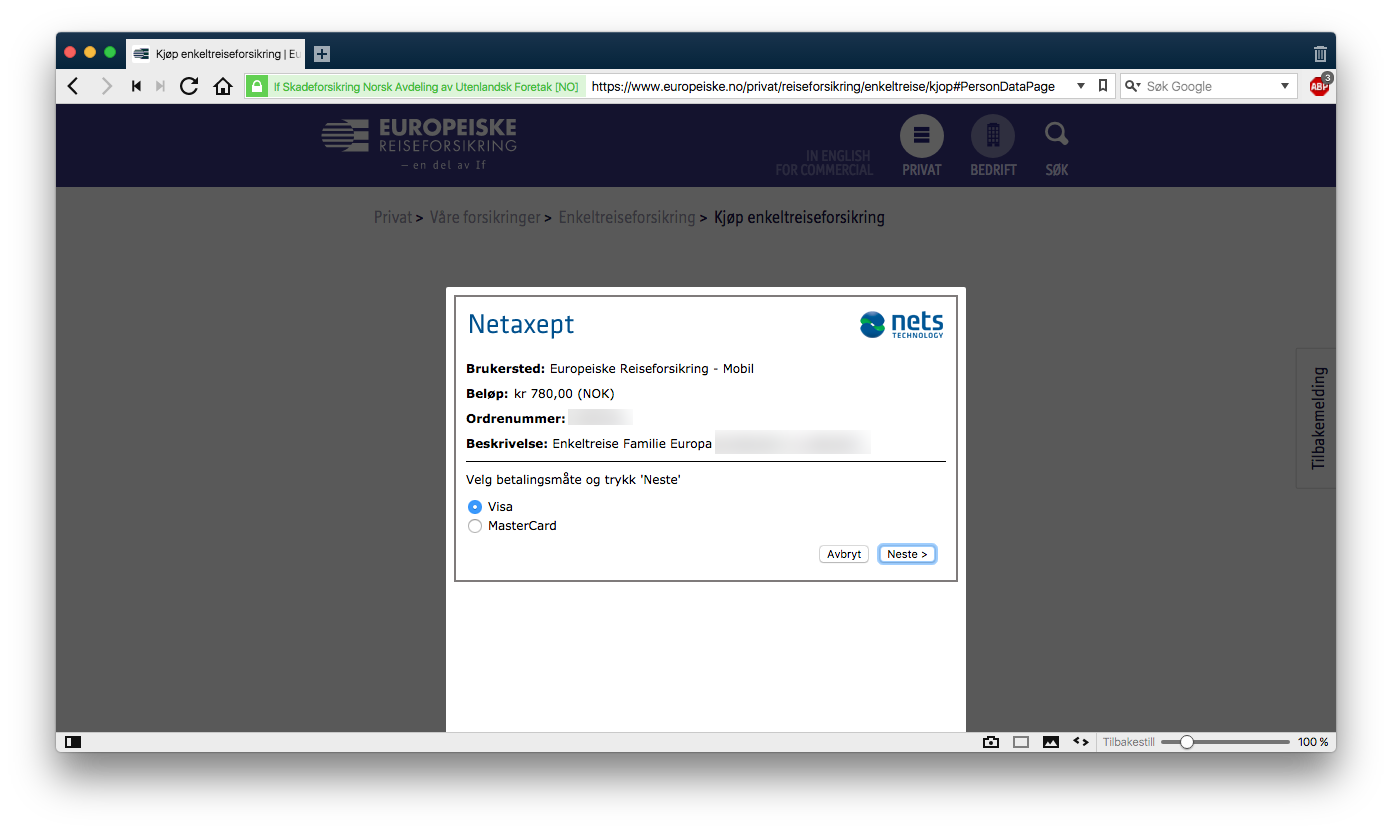This screenshot has height=832, width=1392.
Task: Click the kr 780,00 (NOK) amount
Action: pyautogui.click(x=564, y=393)
